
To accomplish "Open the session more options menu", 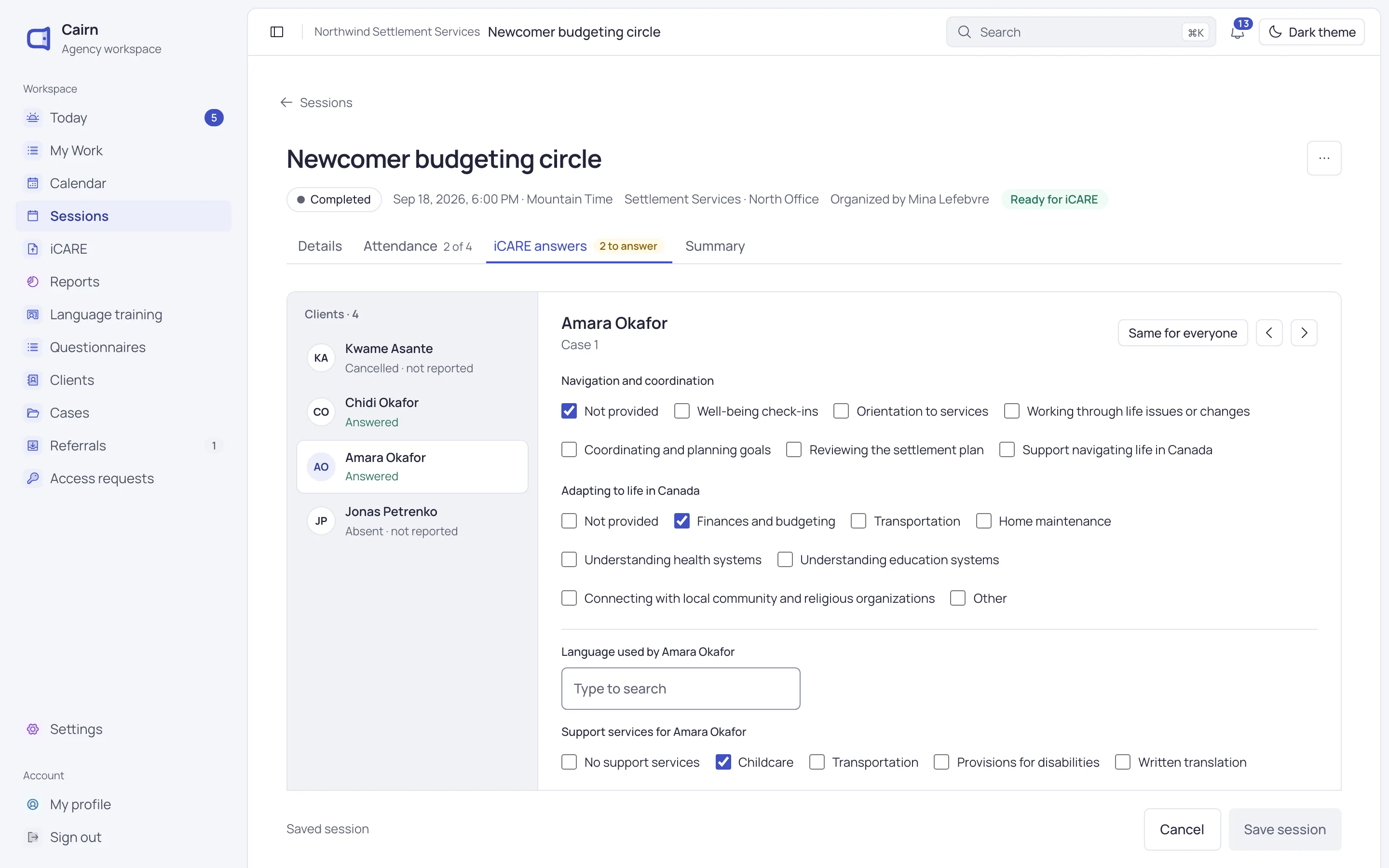I will [1324, 159].
